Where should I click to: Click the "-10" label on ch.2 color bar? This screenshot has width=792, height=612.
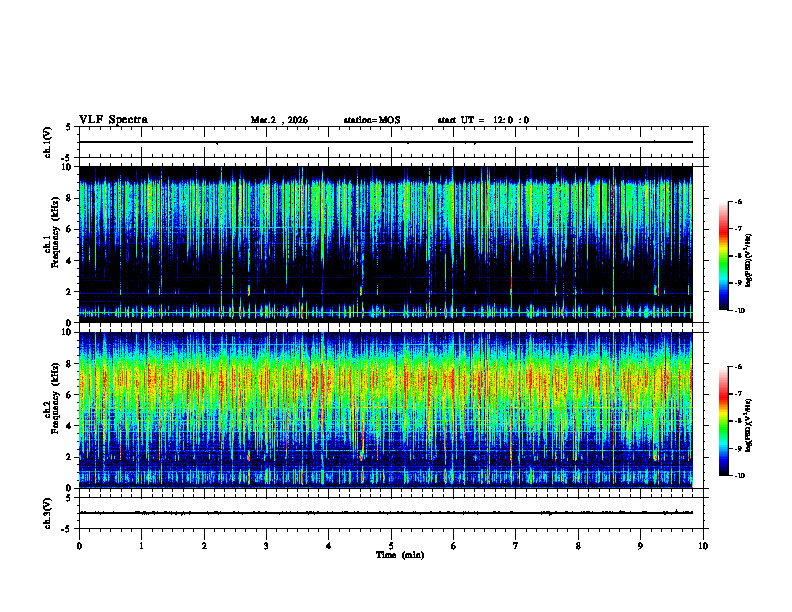click(740, 476)
